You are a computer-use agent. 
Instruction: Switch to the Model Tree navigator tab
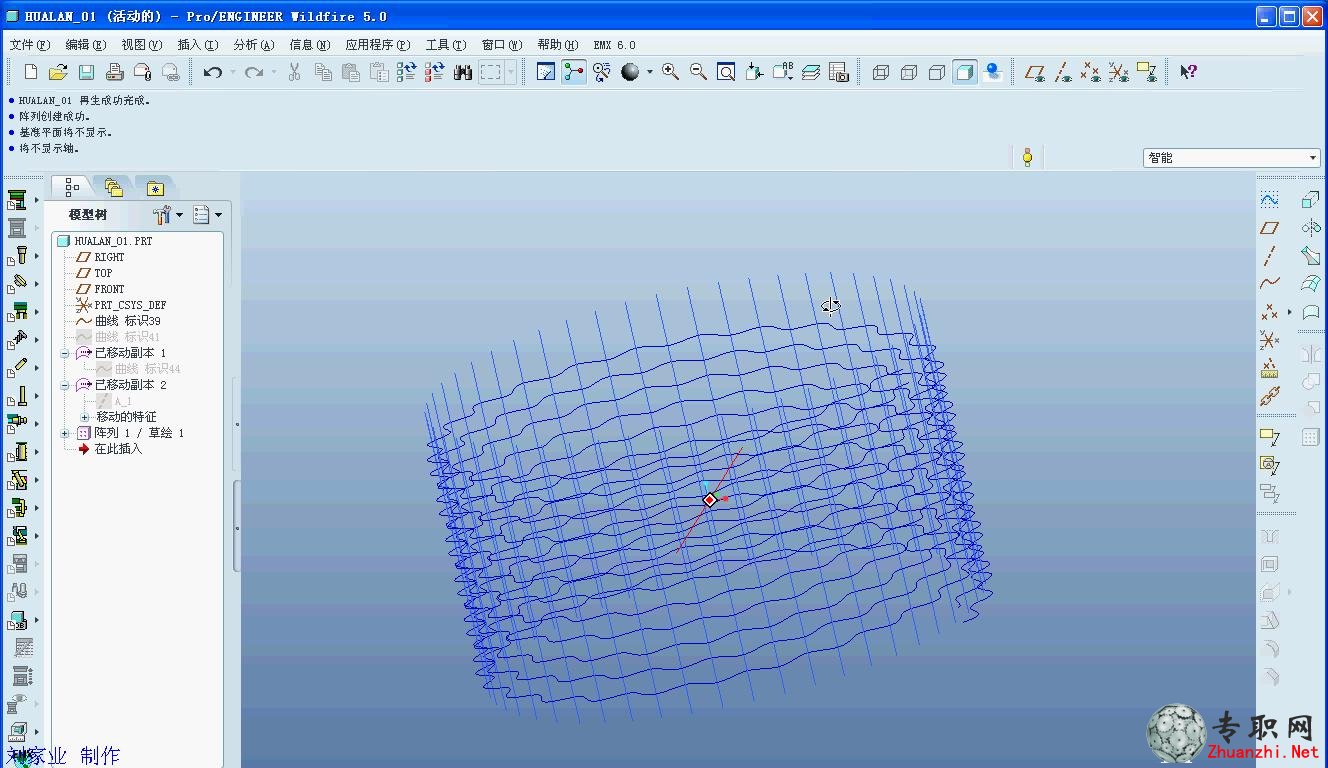[x=71, y=187]
